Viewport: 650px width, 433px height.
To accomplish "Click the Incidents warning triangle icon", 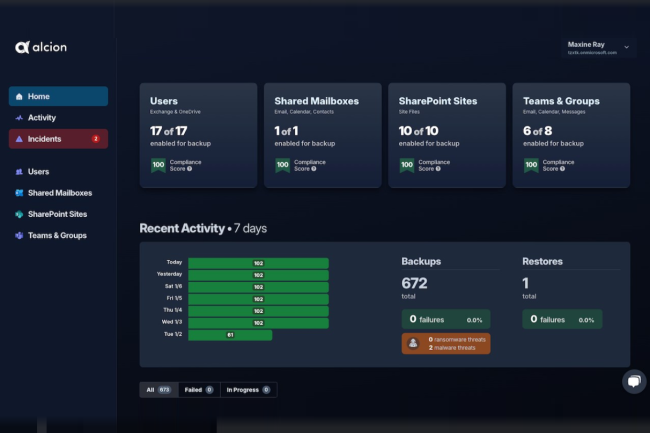I will (x=18, y=139).
